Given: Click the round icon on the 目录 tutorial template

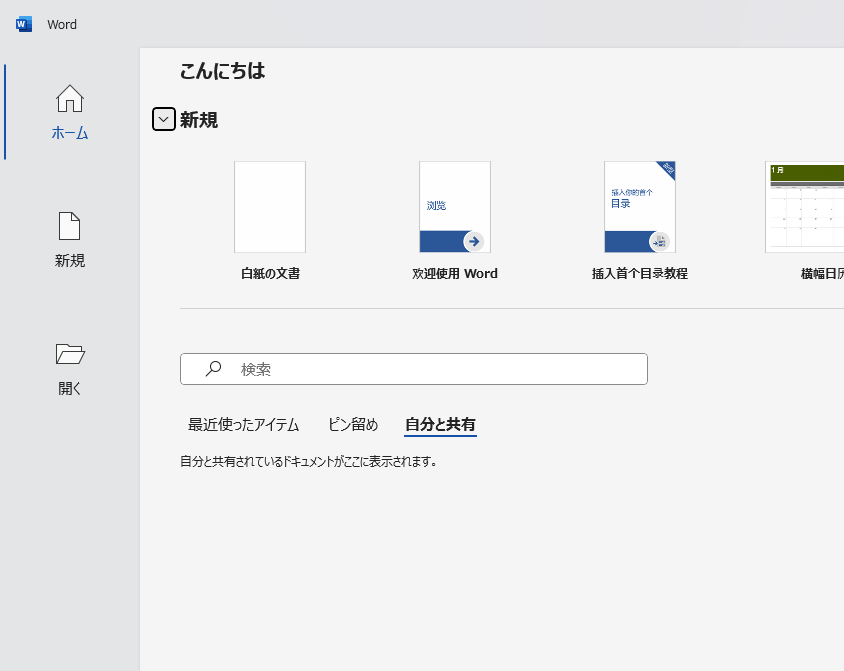Looking at the screenshot, I should (659, 241).
